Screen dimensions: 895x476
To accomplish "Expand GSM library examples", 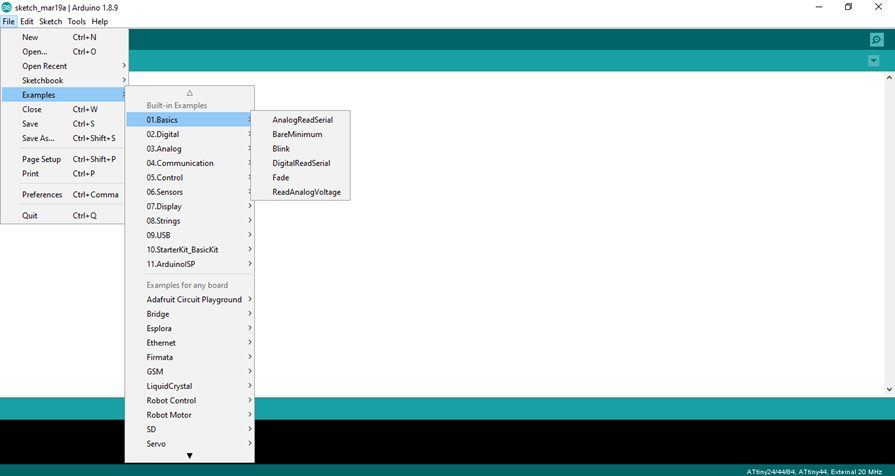I will pyautogui.click(x=190, y=372).
